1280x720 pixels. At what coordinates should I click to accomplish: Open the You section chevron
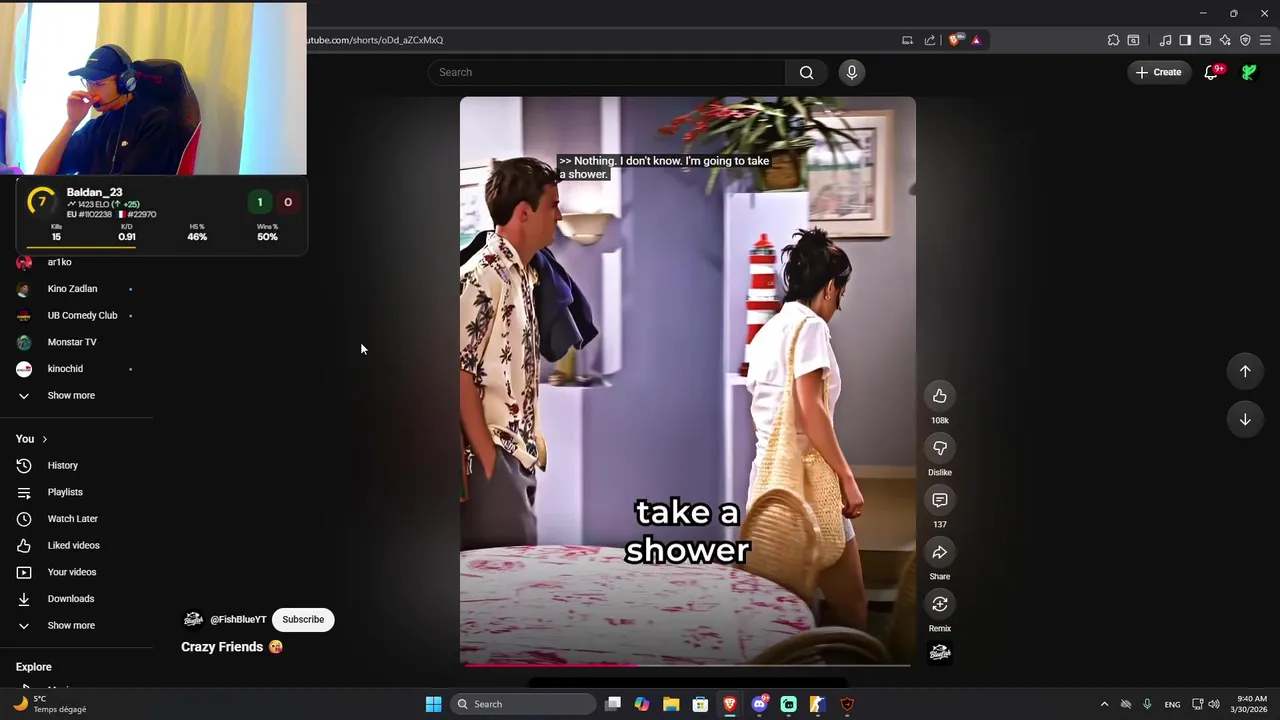pyautogui.click(x=44, y=439)
